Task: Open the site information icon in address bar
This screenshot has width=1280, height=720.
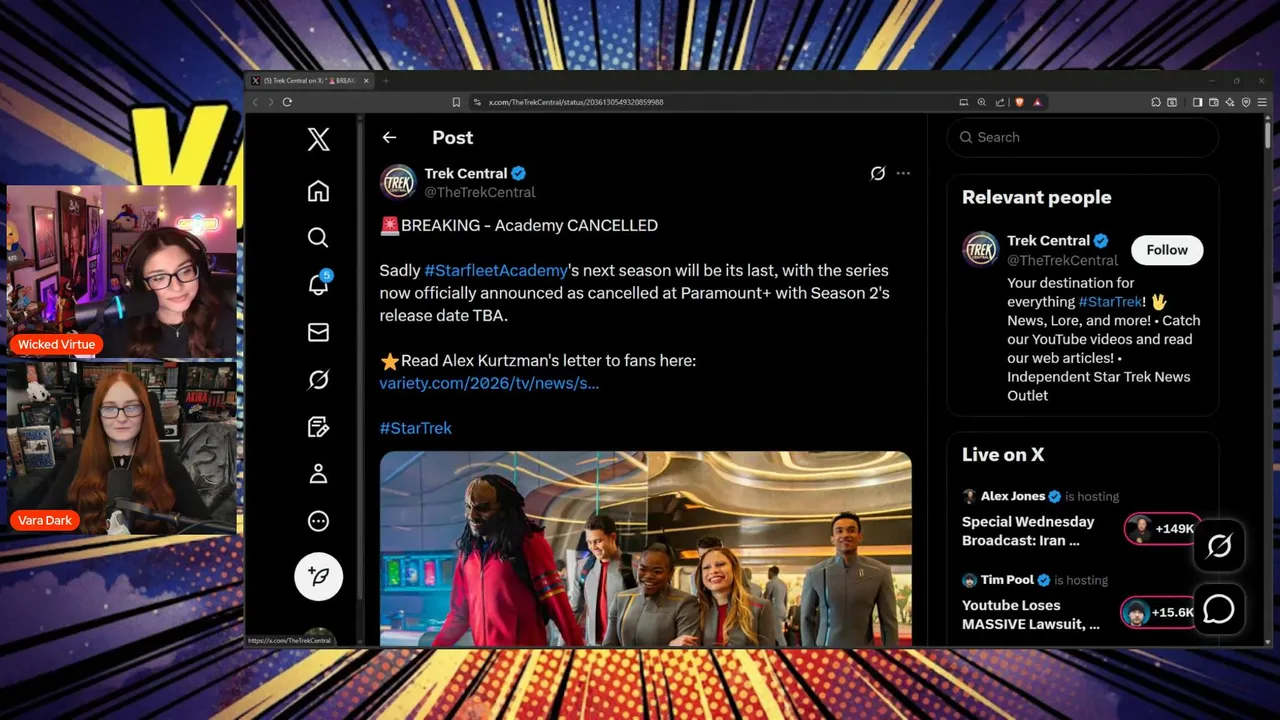Action: tap(477, 102)
